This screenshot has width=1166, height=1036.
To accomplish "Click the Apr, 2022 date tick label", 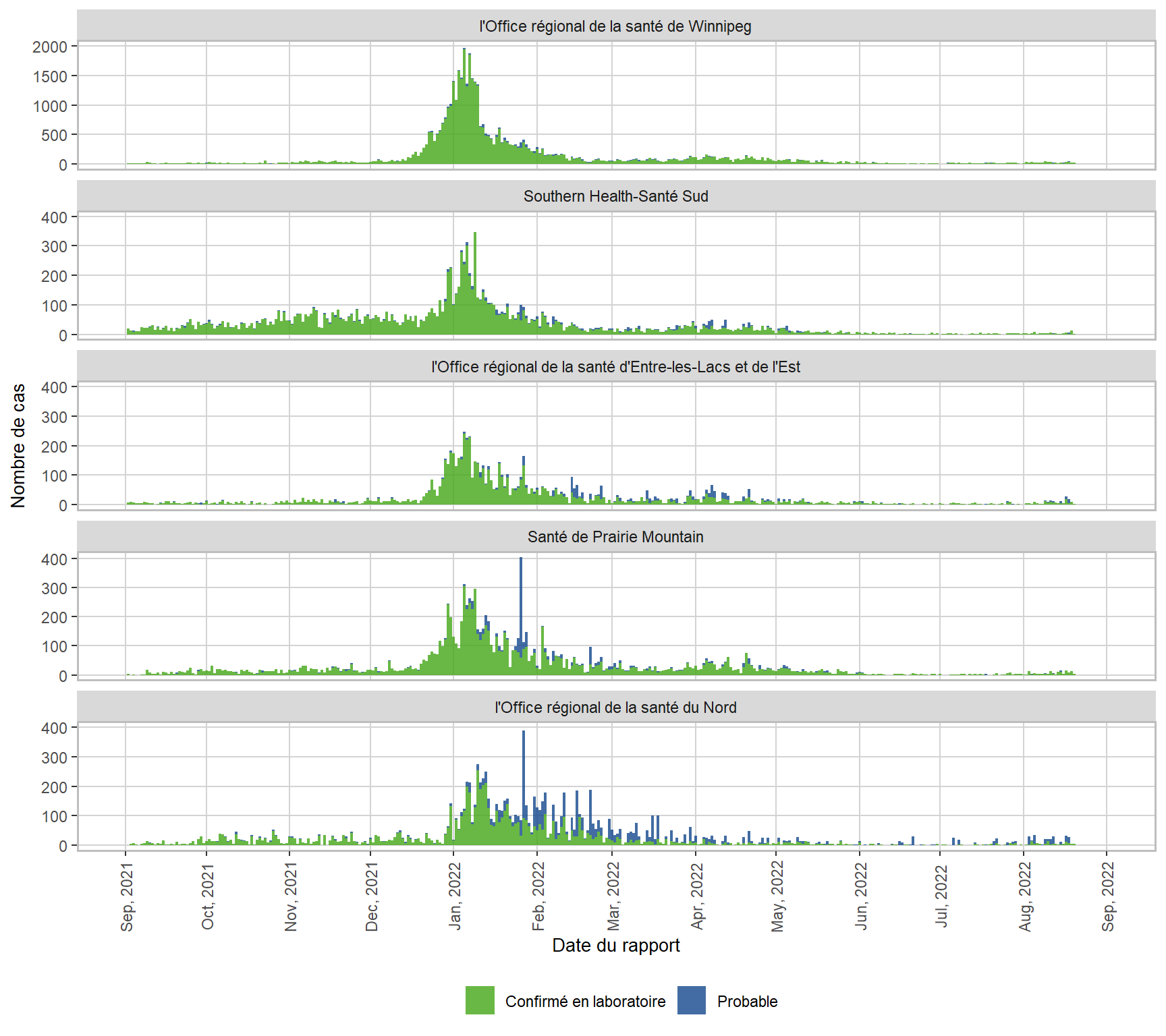I will [697, 896].
